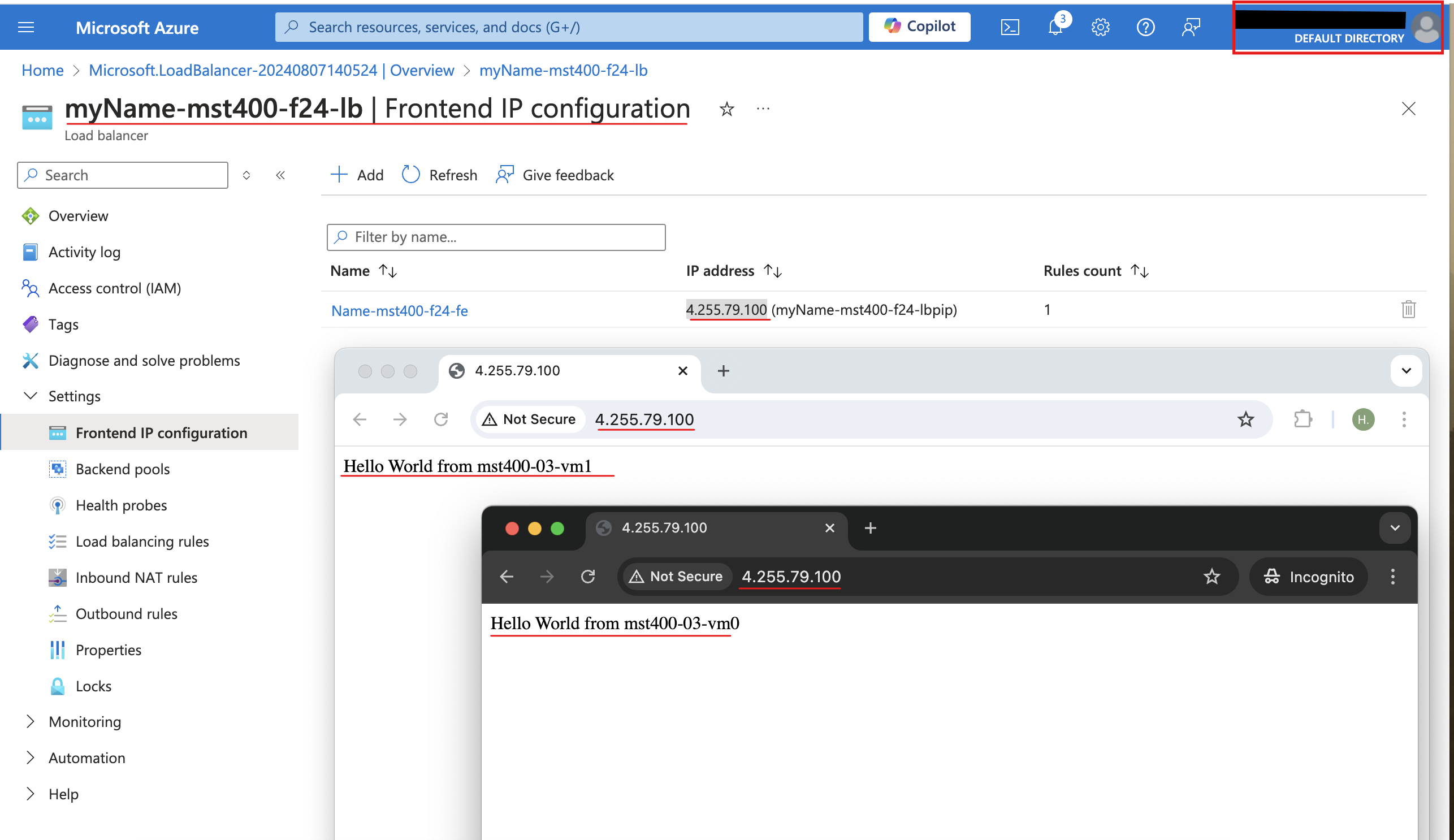Open the tab search dropdown in the Incognito window
Image resolution: width=1454 pixels, height=840 pixels.
coord(1395,529)
